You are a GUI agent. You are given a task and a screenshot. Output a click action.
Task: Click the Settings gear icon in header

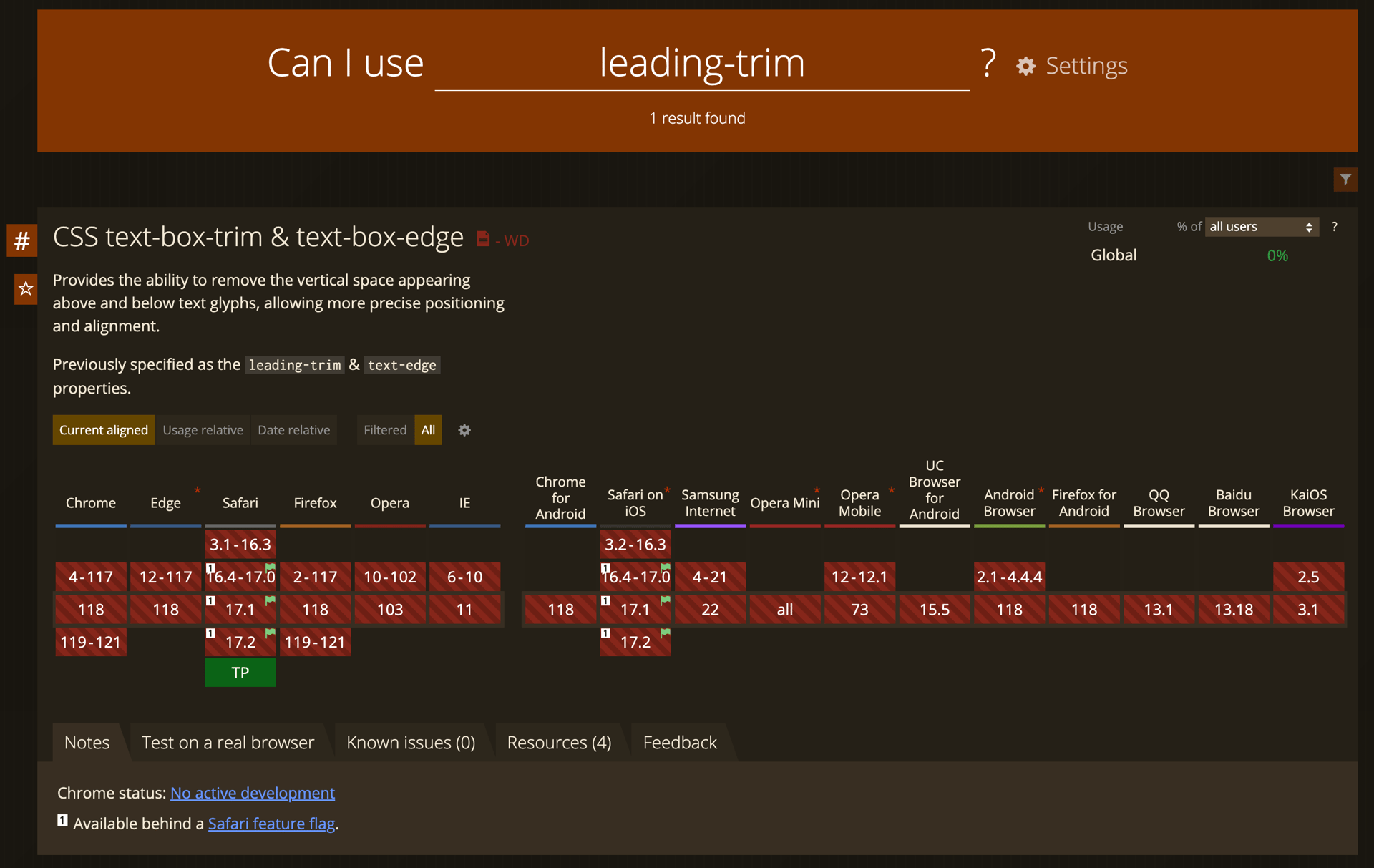pyautogui.click(x=1025, y=66)
